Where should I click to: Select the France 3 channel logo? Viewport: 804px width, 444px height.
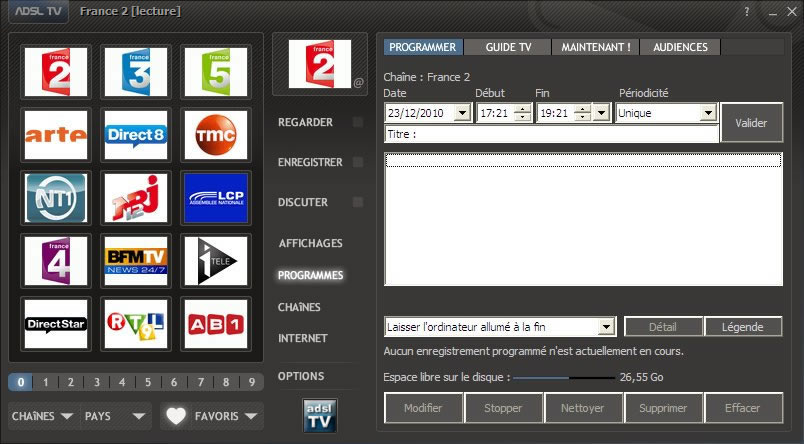pos(136,72)
